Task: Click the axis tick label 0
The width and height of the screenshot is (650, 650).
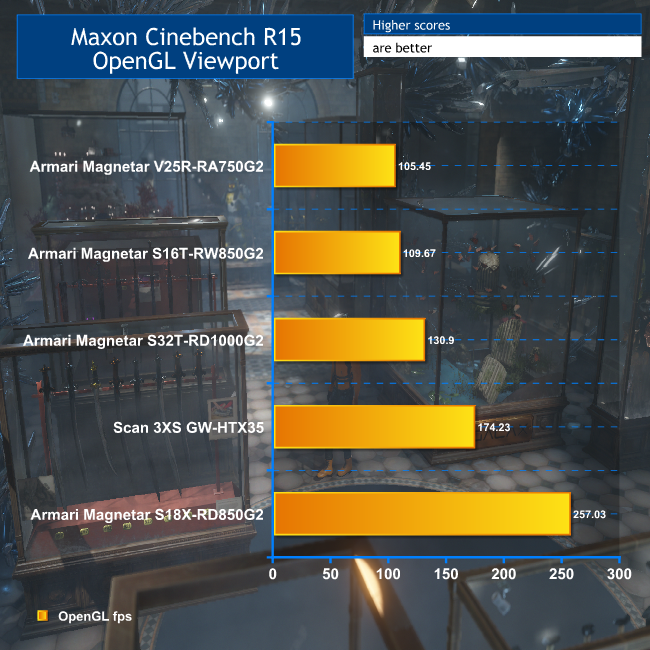Action: [272, 574]
